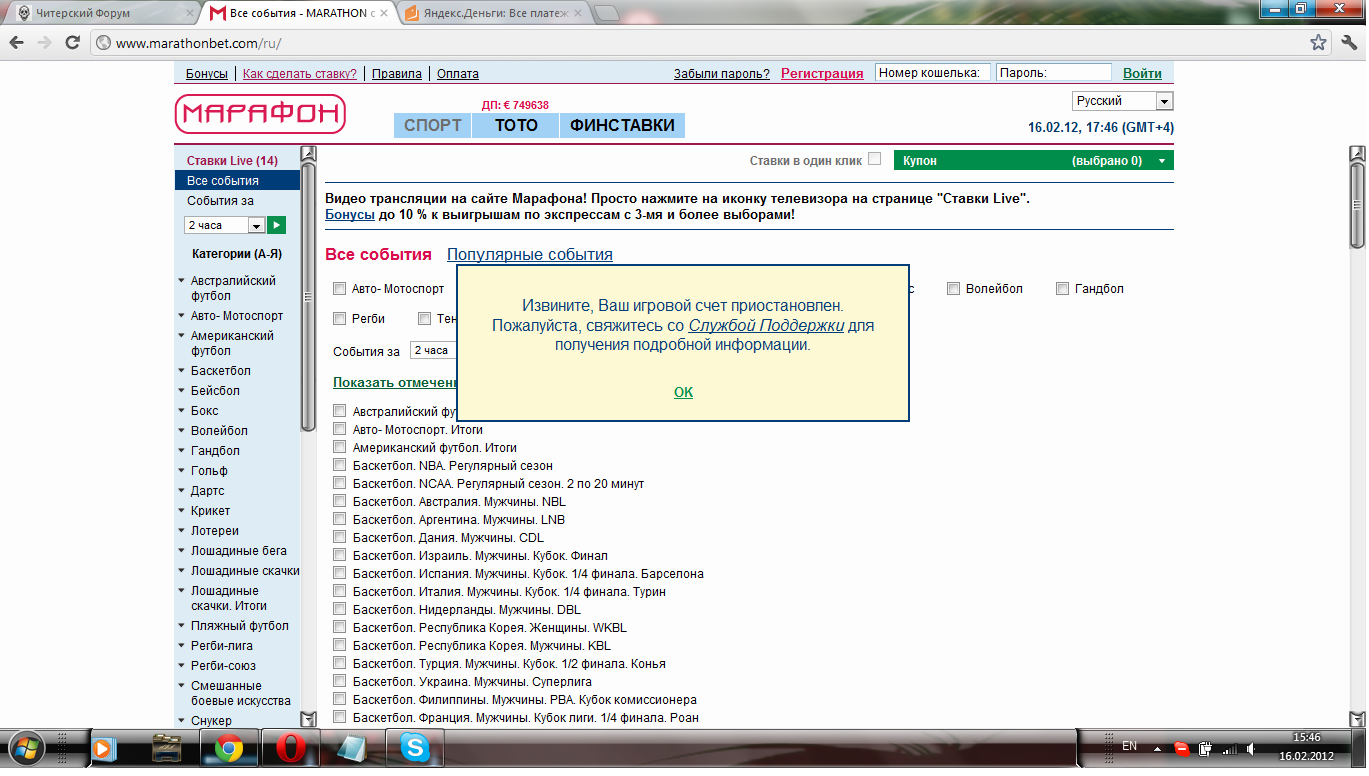Click the volume icon in the system tray
The width and height of the screenshot is (1369, 776).
click(x=1250, y=748)
